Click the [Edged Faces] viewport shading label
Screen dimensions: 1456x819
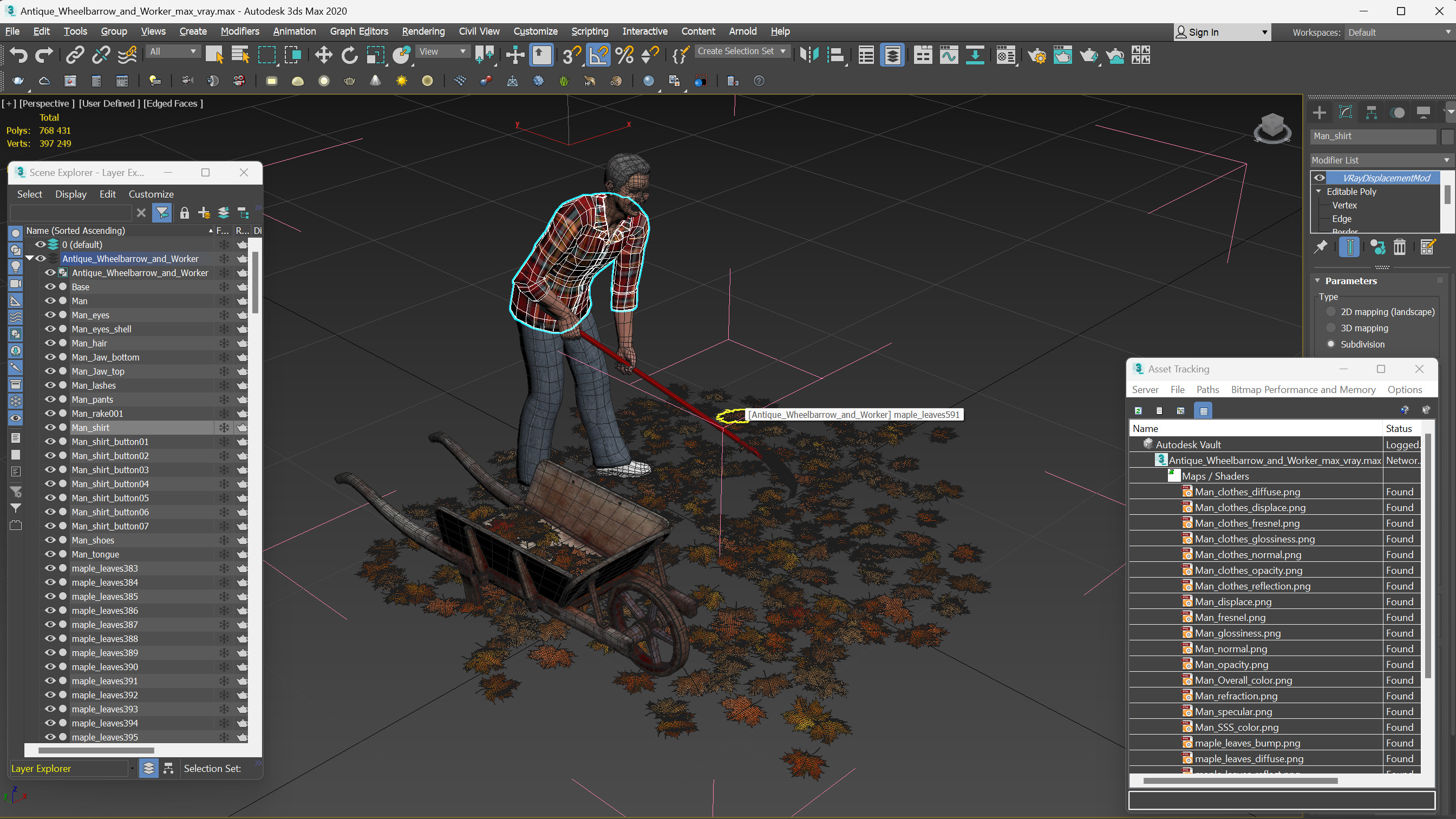coord(173,103)
